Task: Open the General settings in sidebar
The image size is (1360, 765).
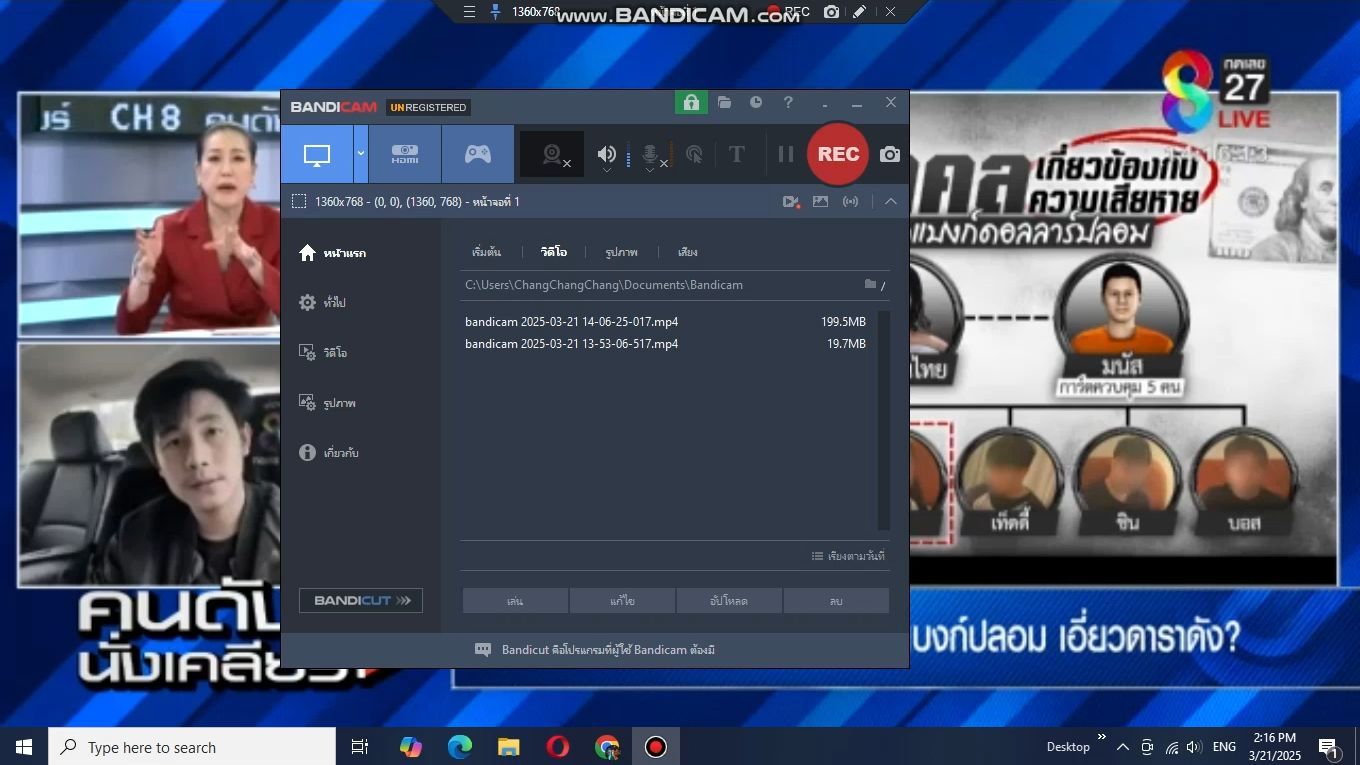Action: pyautogui.click(x=322, y=302)
